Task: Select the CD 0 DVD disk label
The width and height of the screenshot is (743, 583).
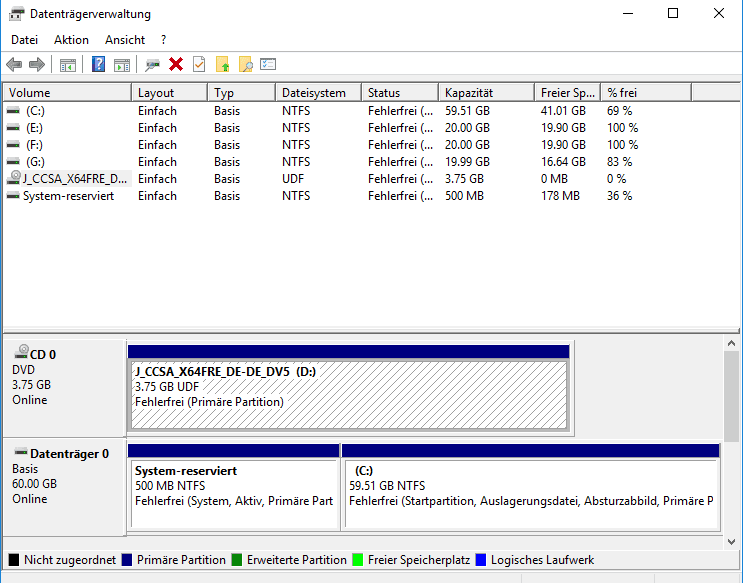Action: (64, 389)
